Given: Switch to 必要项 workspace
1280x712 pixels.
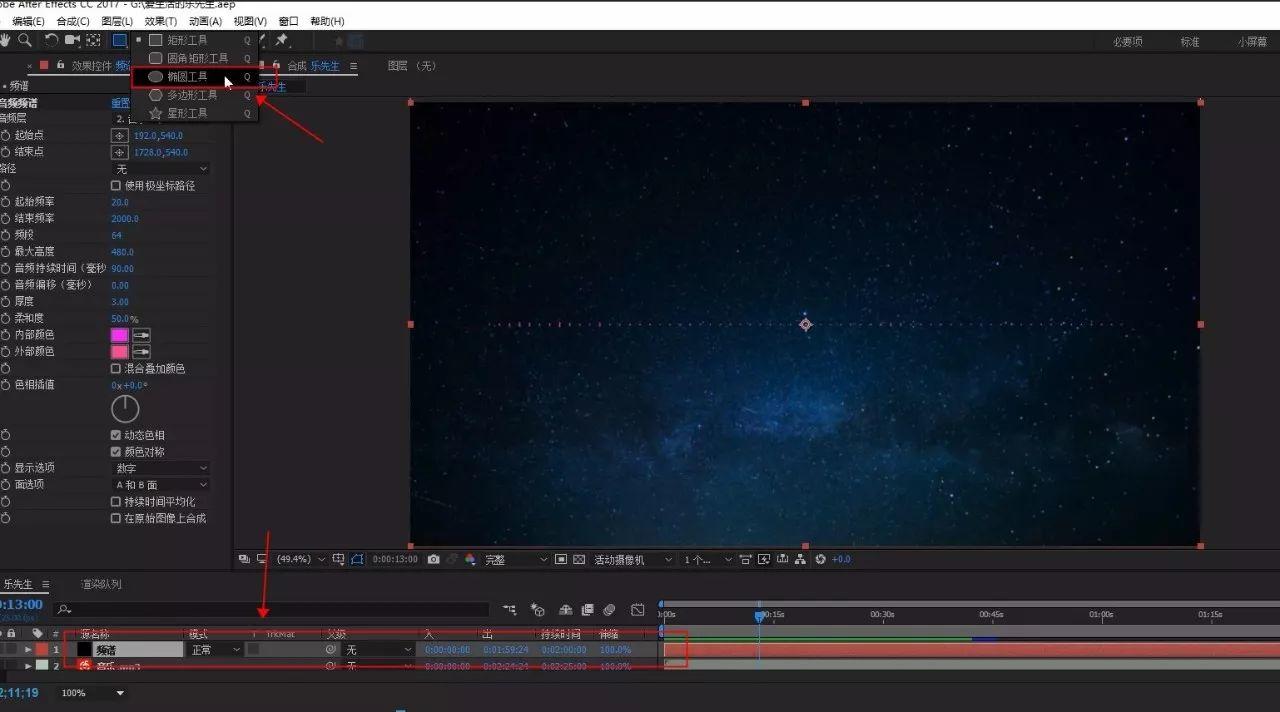Looking at the screenshot, I should point(1127,42).
